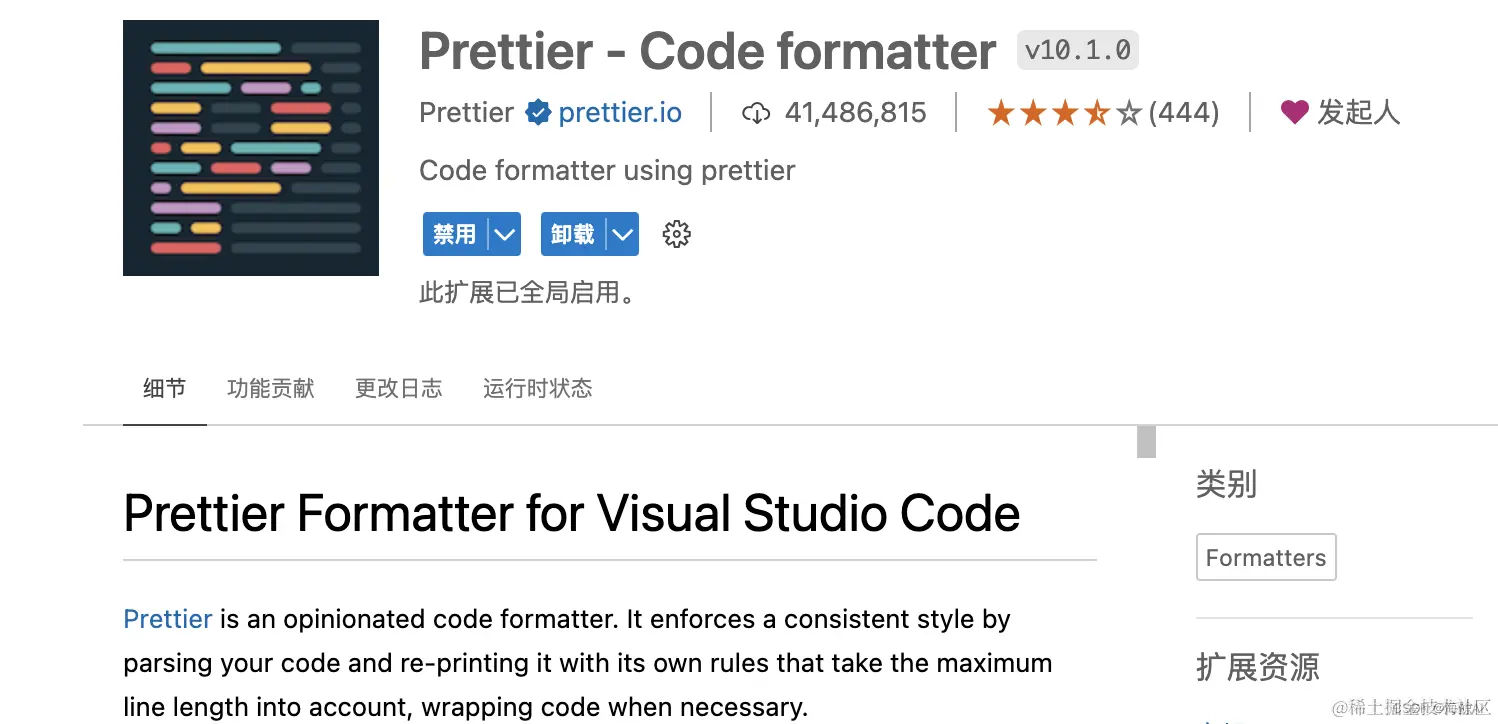Viewport: 1498px width, 724px height.
Task: Click the verified publisher badge next to Prettier
Action: pos(538,112)
